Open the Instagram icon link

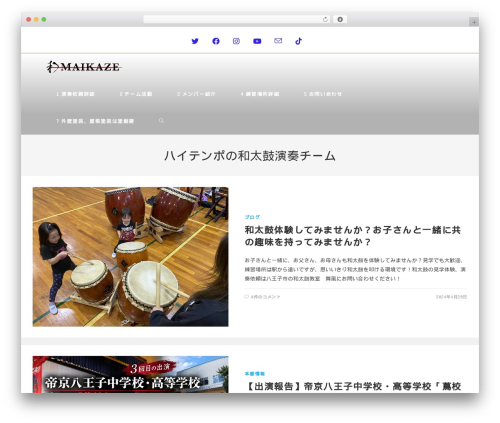tap(236, 41)
